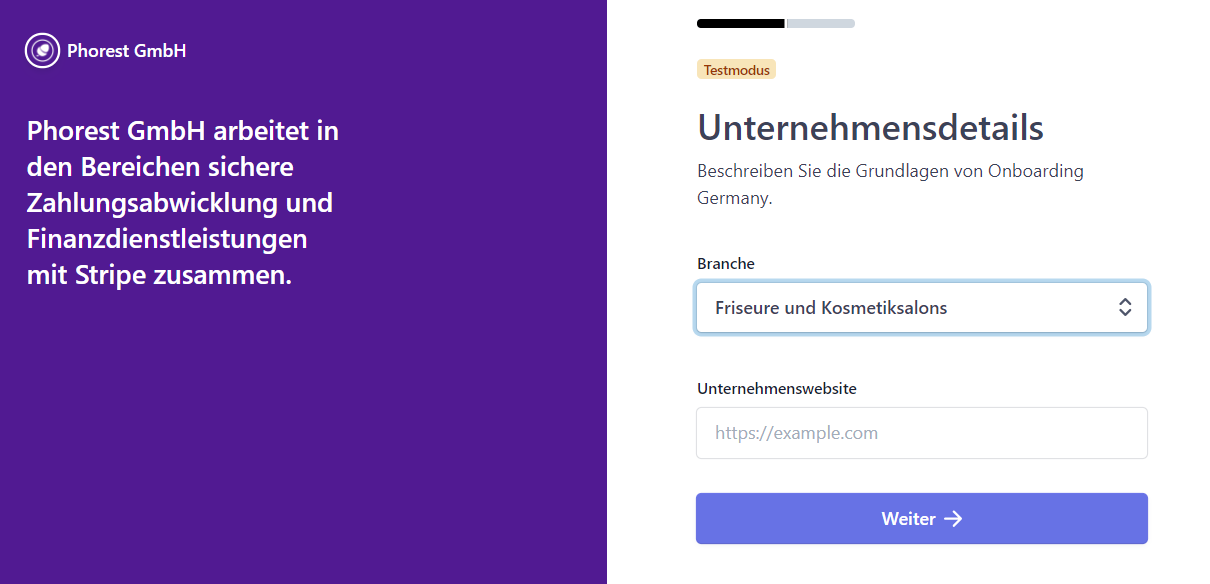The image size is (1210, 584).
Task: Focus the Unternehmenswebsite input field
Action: (x=922, y=433)
